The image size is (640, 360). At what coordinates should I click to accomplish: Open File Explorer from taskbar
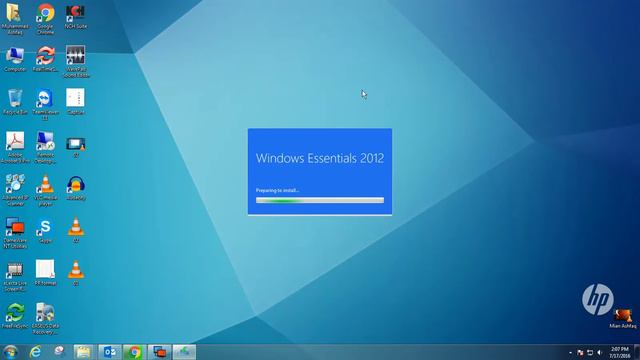tap(84, 352)
